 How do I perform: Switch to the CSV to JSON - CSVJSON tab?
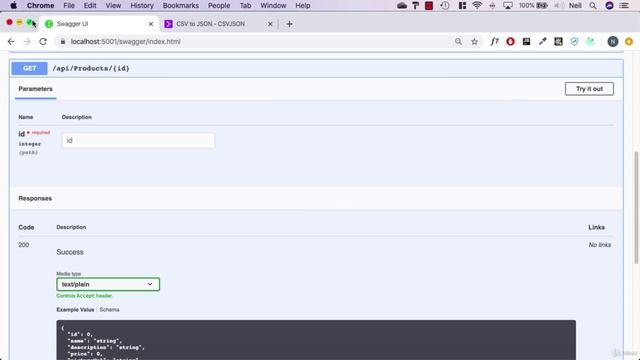point(218,24)
